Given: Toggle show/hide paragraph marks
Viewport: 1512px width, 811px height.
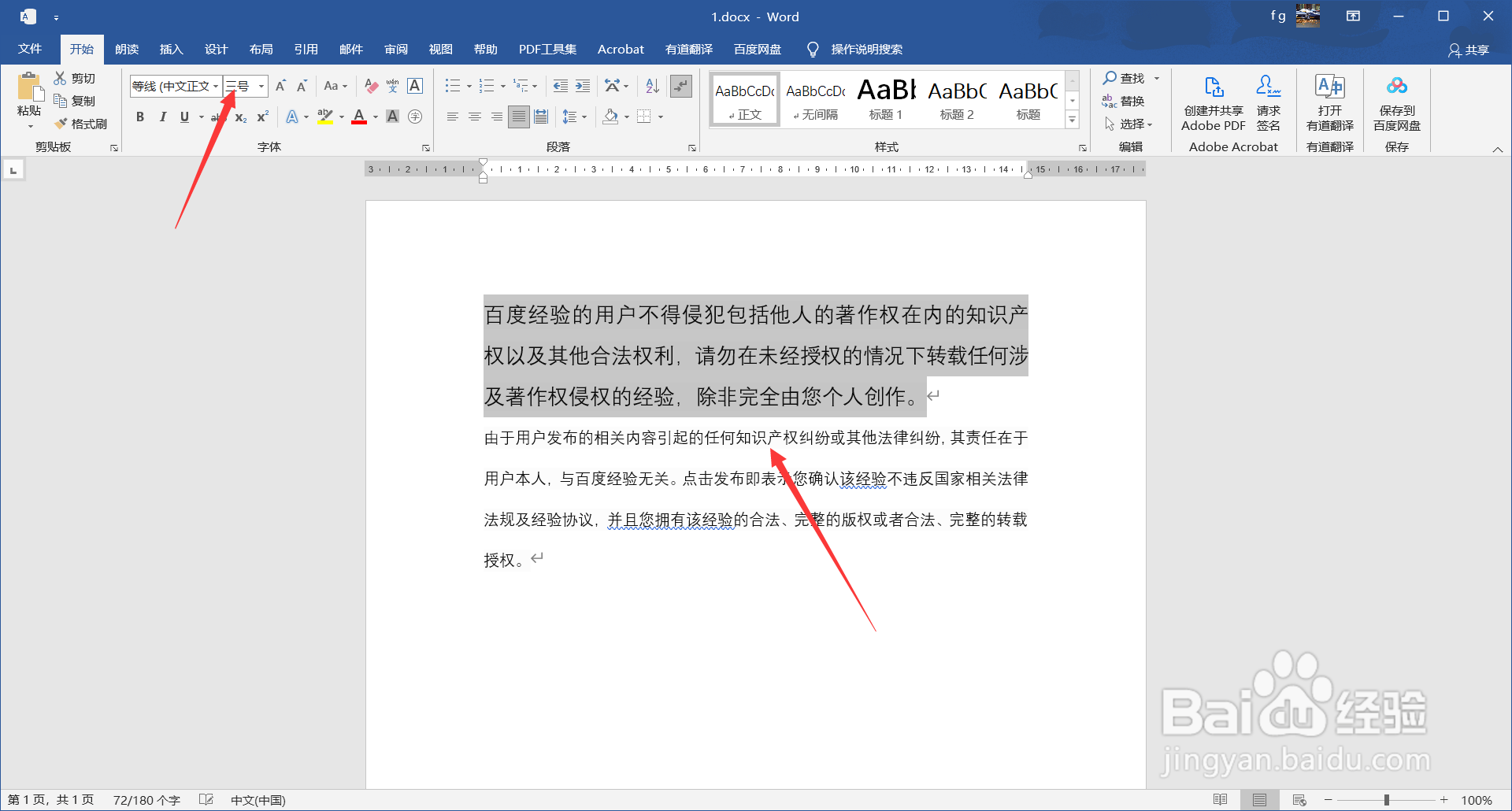Looking at the screenshot, I should tap(681, 86).
